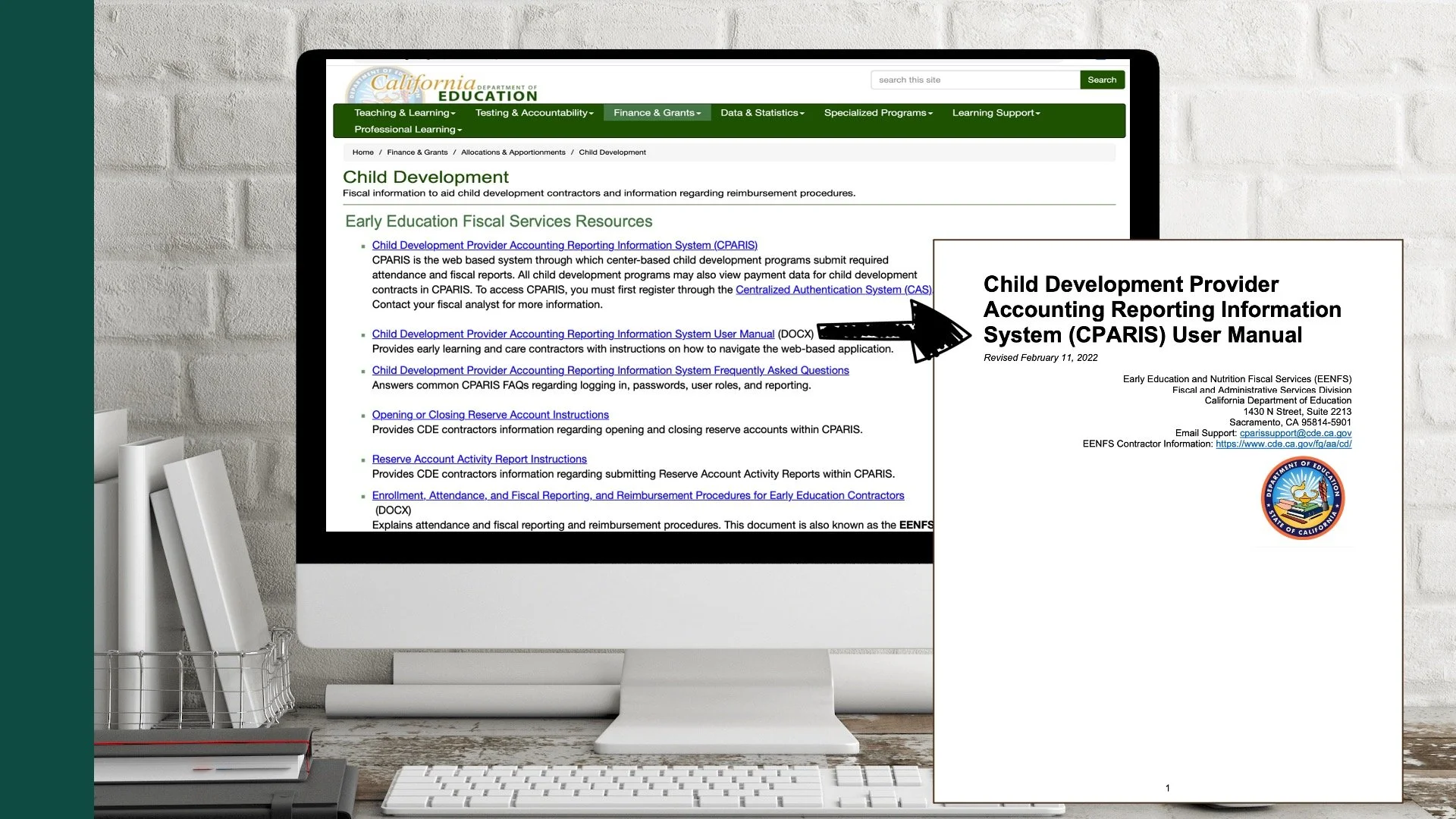The width and height of the screenshot is (1456, 819).
Task: Select Allocations & Apportionments in the breadcrumb
Action: point(514,152)
